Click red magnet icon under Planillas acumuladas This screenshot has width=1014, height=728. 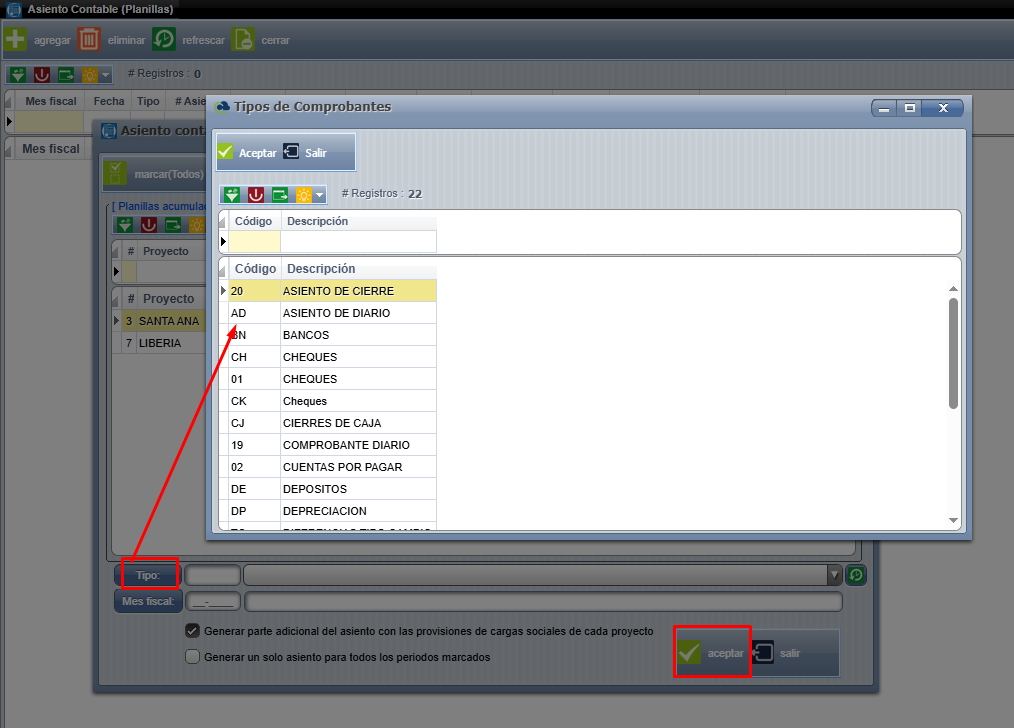pos(149,225)
